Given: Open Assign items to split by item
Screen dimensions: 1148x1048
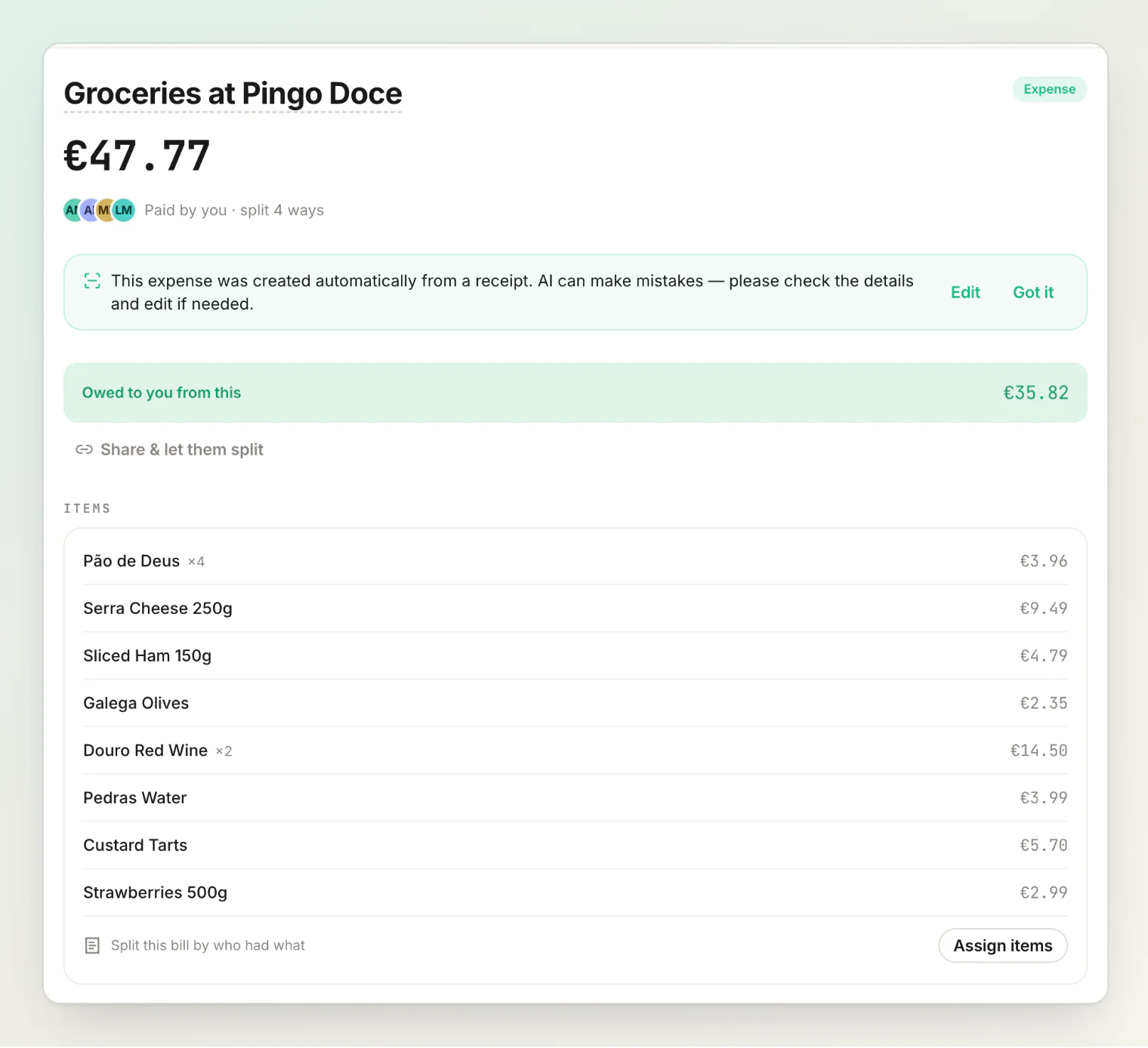Looking at the screenshot, I should (1003, 945).
